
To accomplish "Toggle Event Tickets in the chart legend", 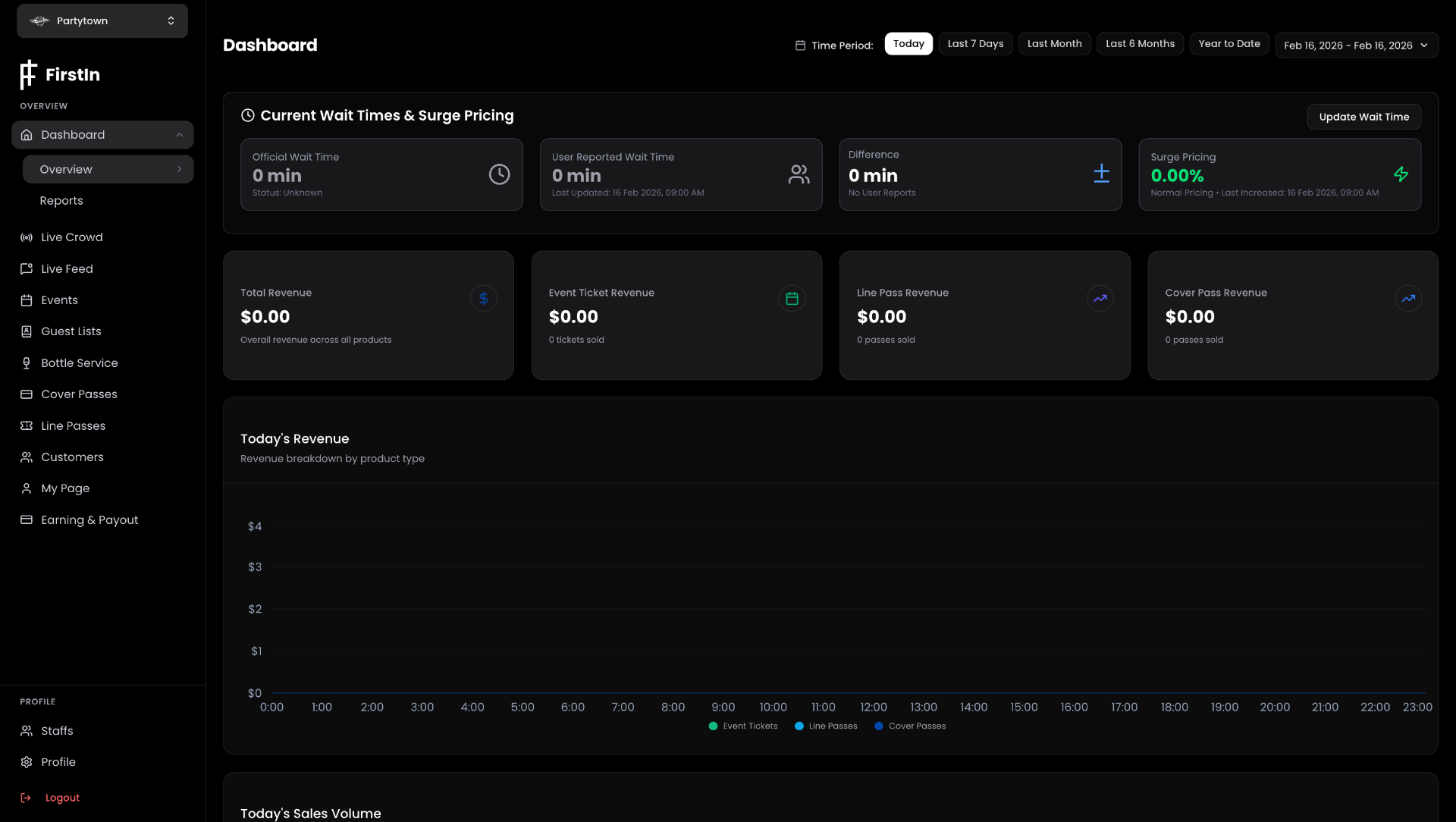I will tap(743, 726).
